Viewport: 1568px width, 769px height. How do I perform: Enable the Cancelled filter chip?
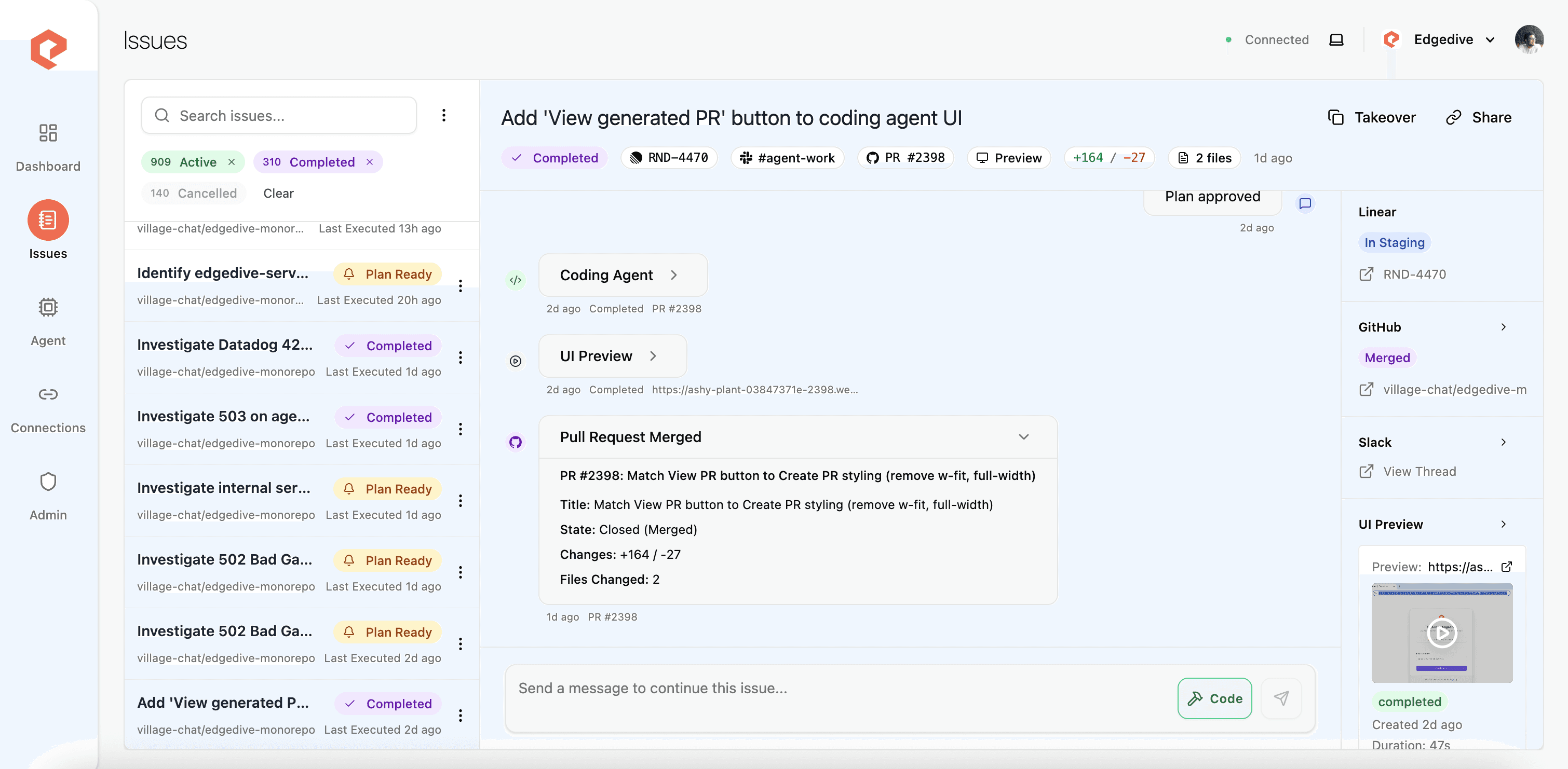[x=194, y=194]
